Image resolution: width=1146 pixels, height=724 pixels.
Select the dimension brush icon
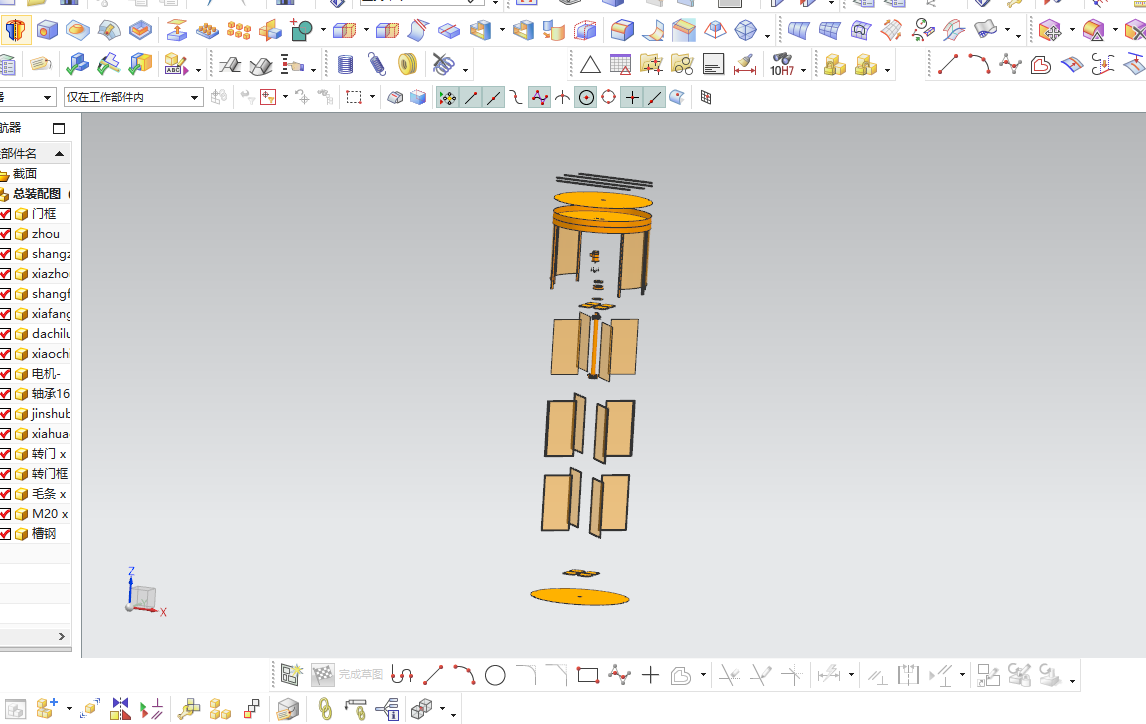745,65
